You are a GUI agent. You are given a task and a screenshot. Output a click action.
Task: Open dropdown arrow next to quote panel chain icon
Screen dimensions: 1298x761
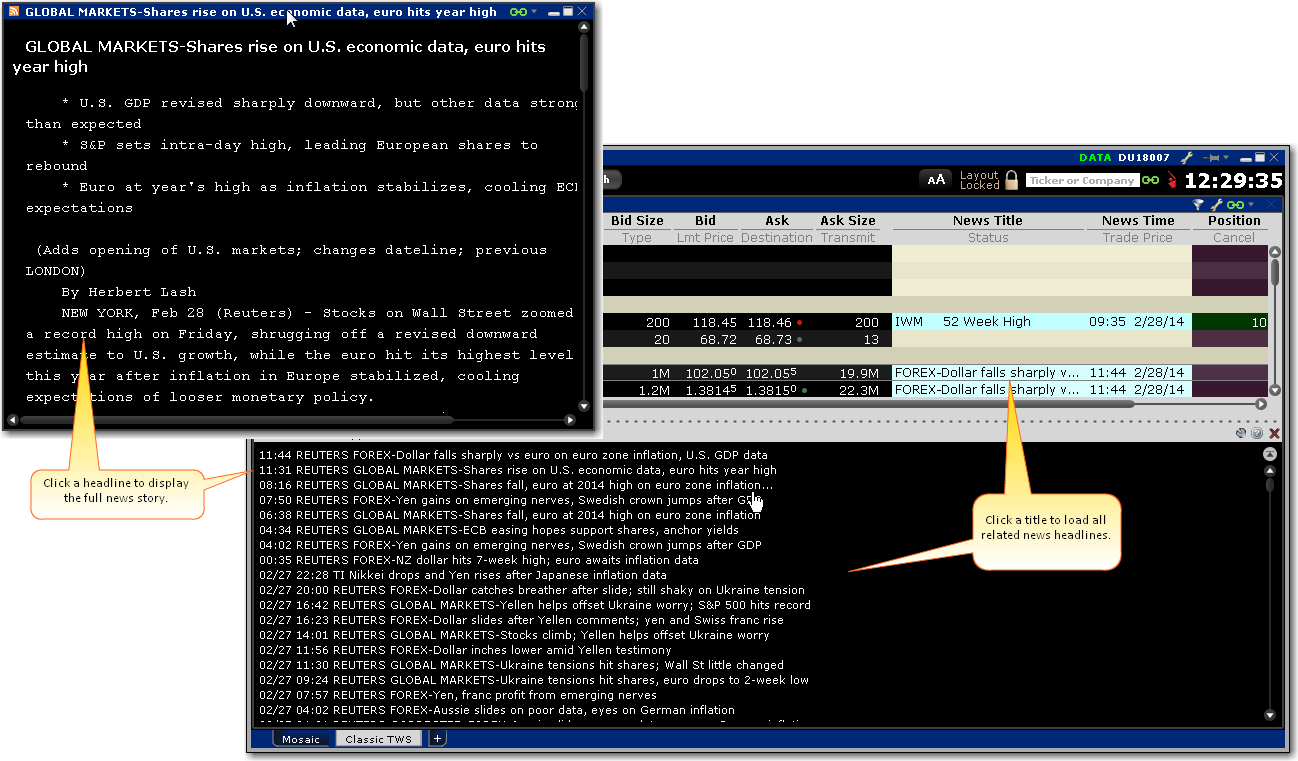point(1250,204)
